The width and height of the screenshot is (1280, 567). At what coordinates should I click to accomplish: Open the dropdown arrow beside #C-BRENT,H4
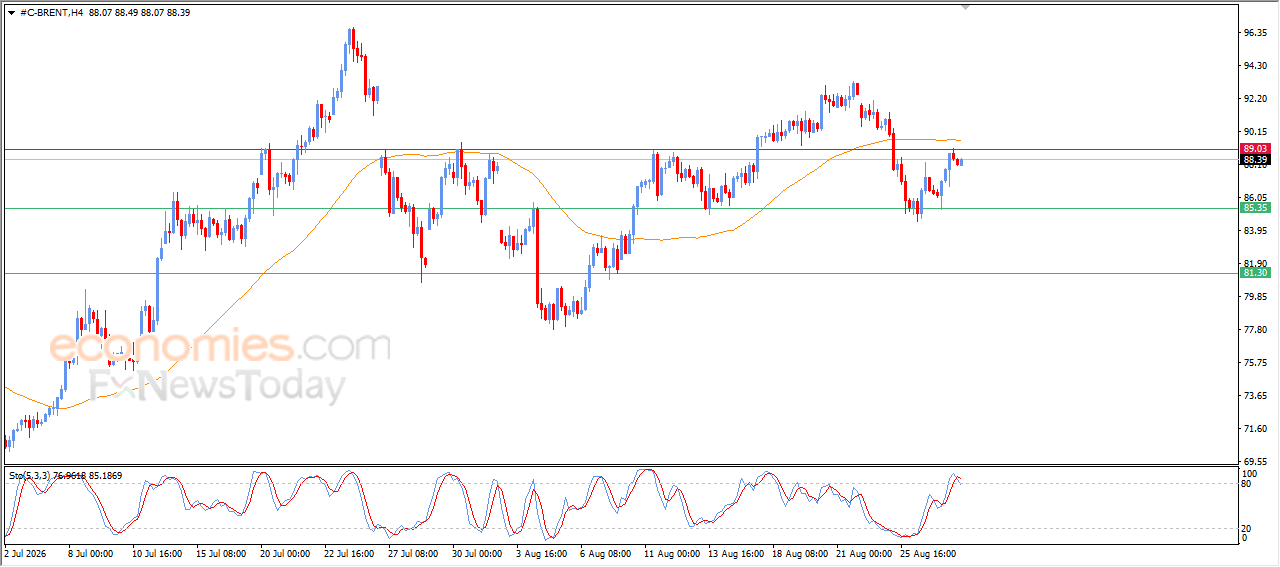pyautogui.click(x=11, y=12)
